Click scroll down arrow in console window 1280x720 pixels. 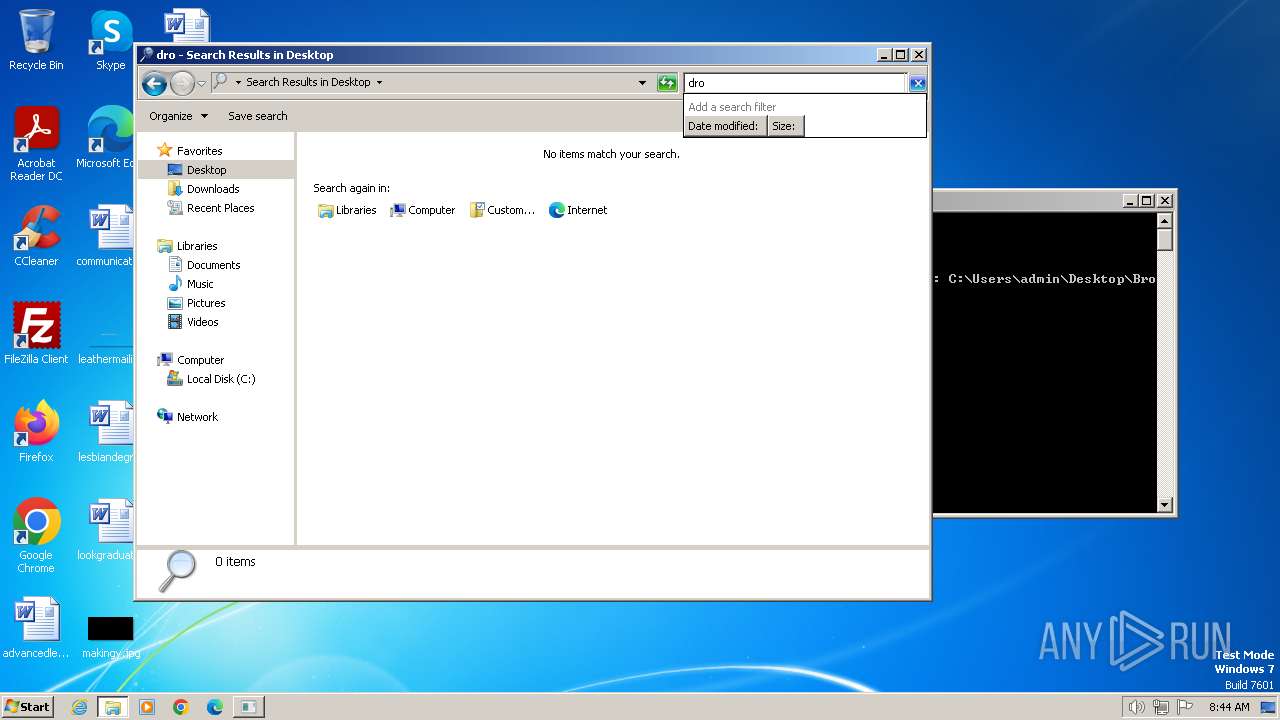[x=1164, y=505]
